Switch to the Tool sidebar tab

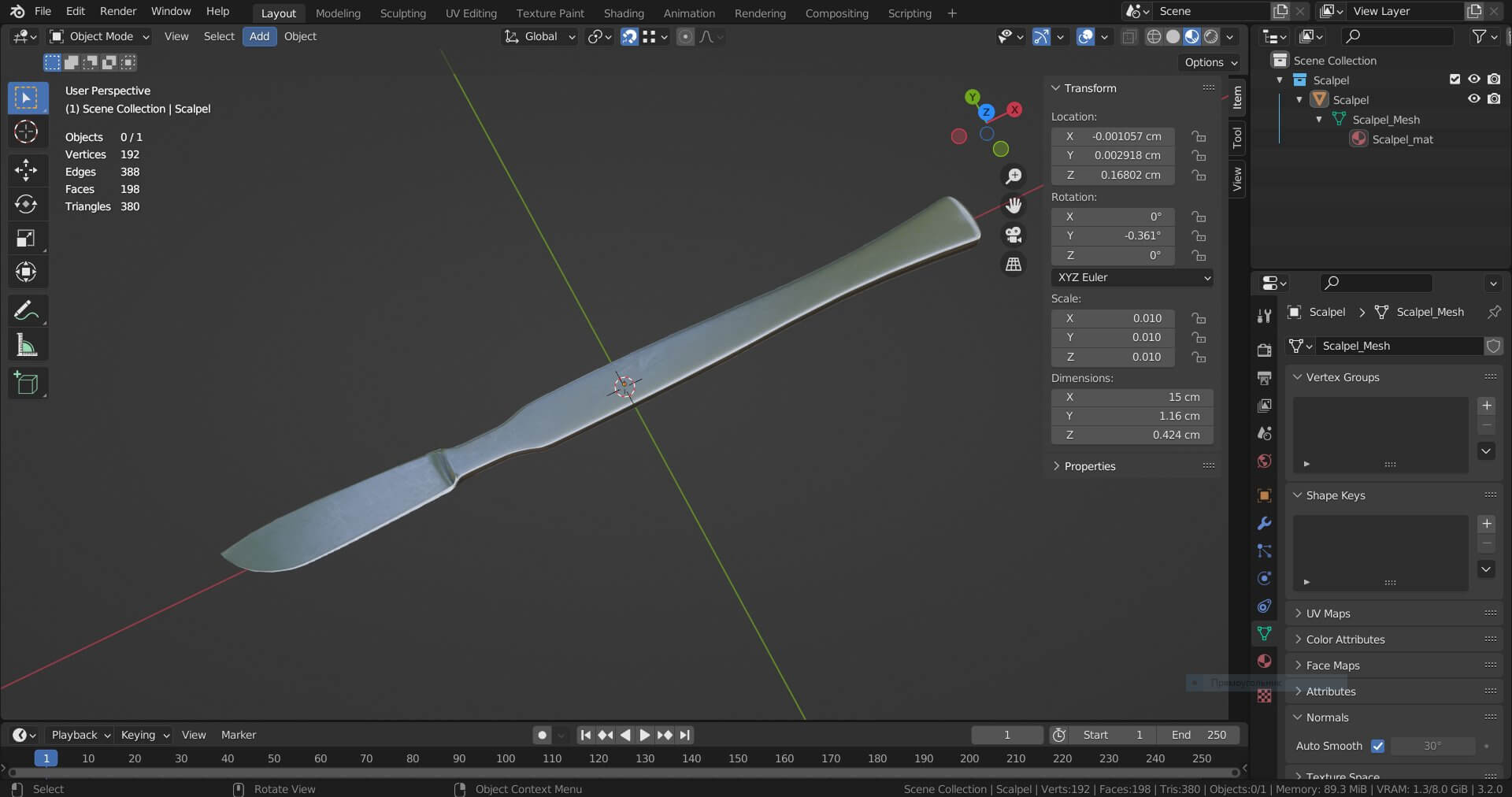click(1237, 138)
